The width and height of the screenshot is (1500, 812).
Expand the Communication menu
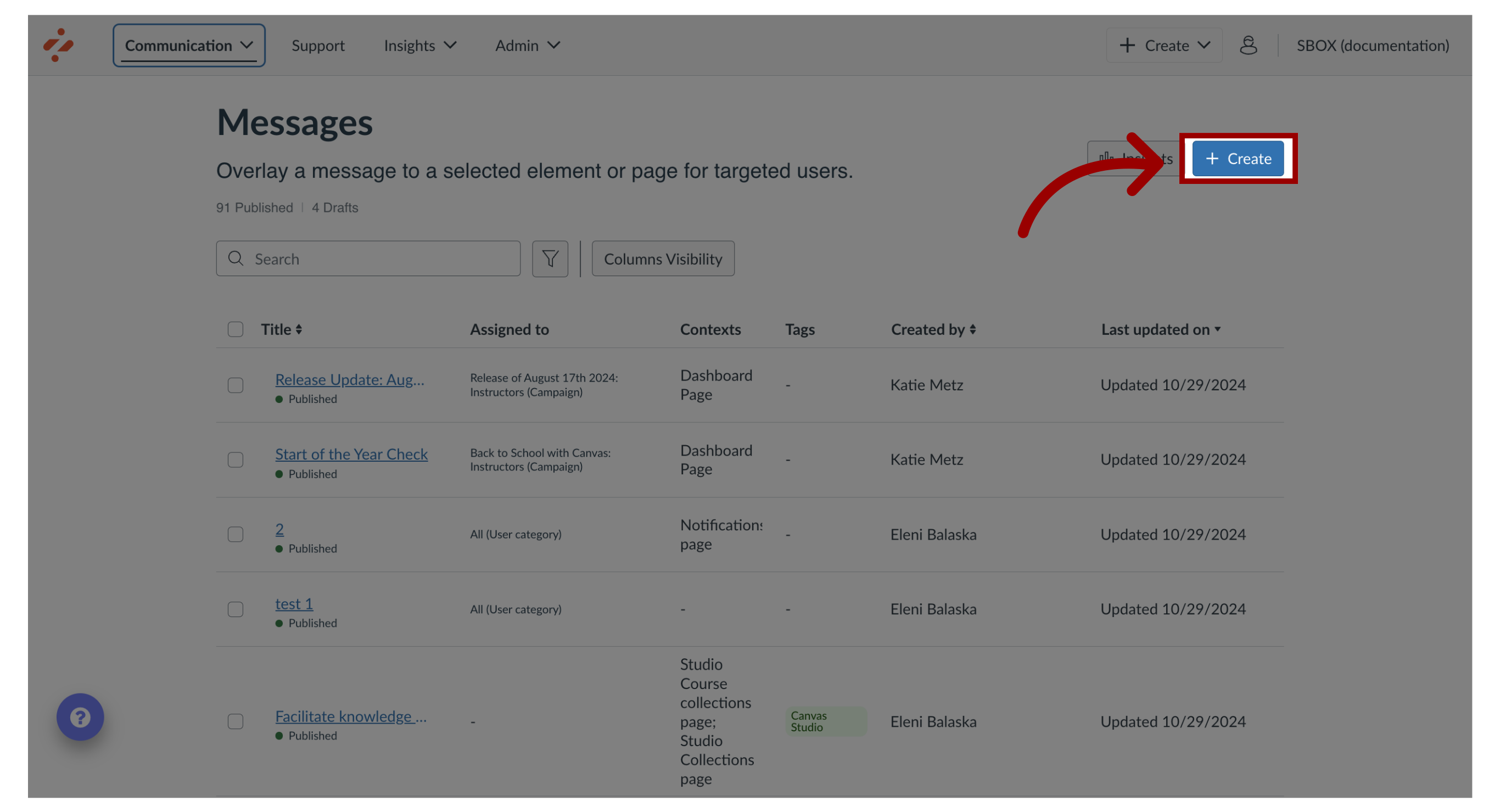click(x=189, y=46)
